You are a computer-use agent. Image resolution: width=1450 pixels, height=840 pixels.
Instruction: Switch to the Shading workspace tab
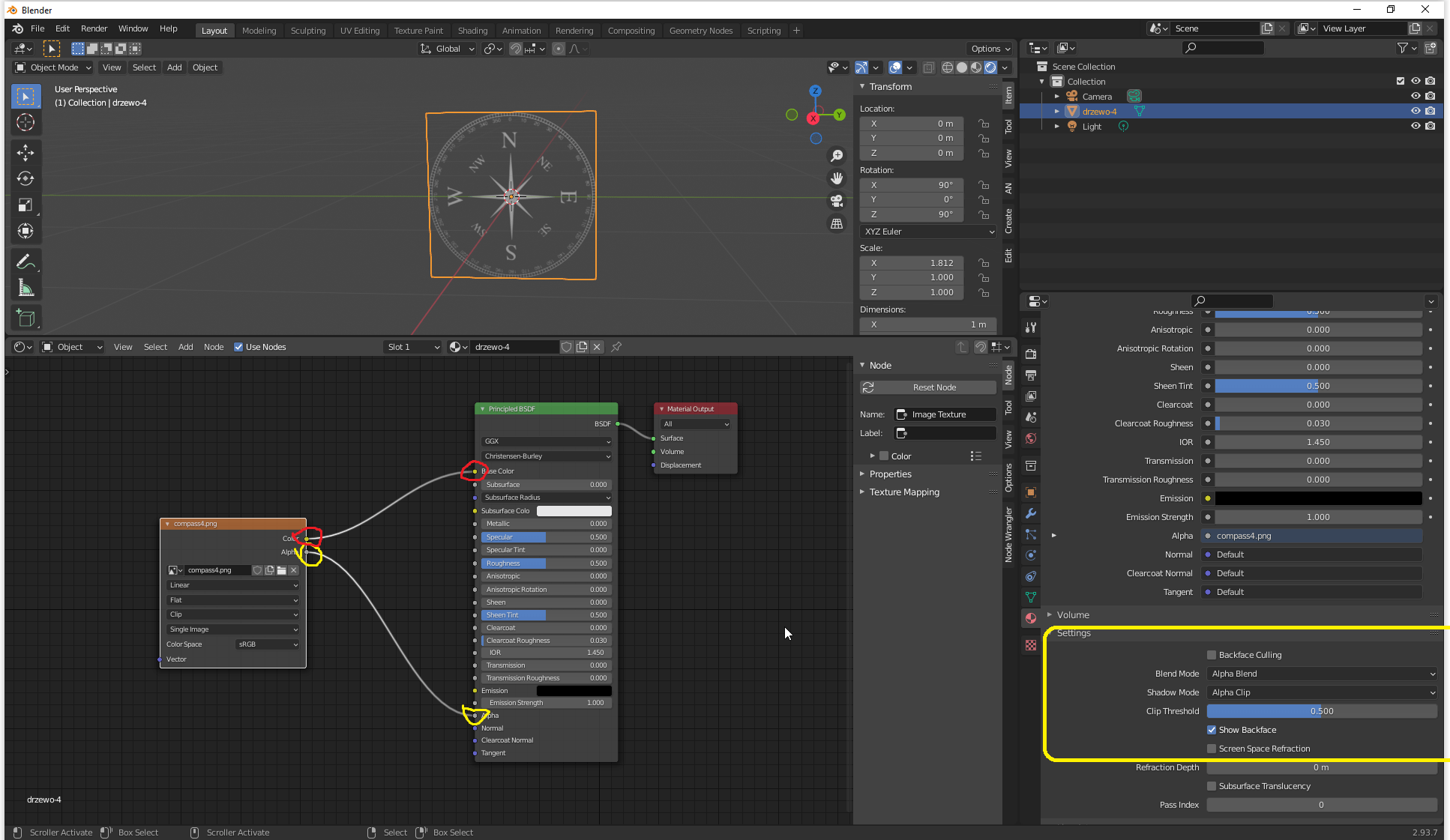472,31
